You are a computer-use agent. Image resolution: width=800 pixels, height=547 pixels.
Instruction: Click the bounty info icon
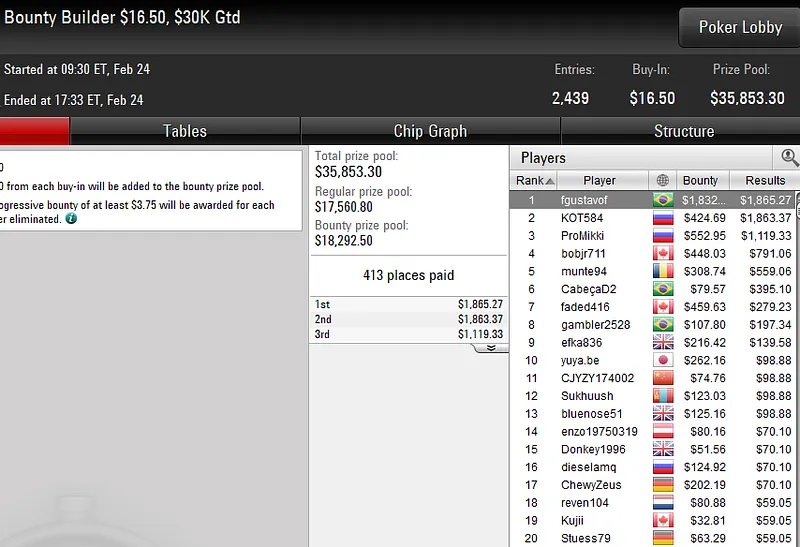click(x=71, y=219)
